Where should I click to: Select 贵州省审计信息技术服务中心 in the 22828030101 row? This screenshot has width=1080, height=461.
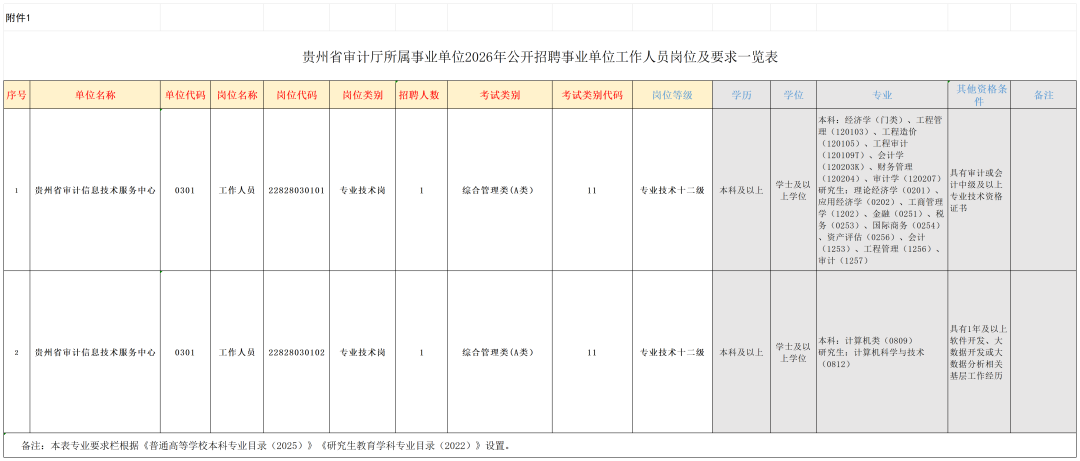[95, 190]
